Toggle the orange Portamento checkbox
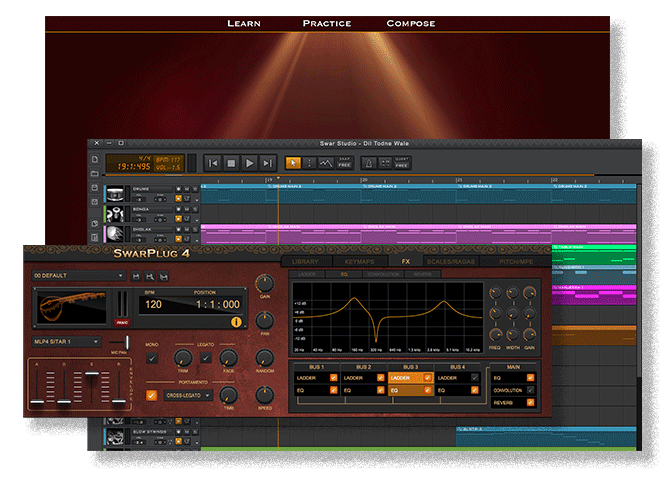Image resolution: width=668 pixels, height=490 pixels. [152, 395]
